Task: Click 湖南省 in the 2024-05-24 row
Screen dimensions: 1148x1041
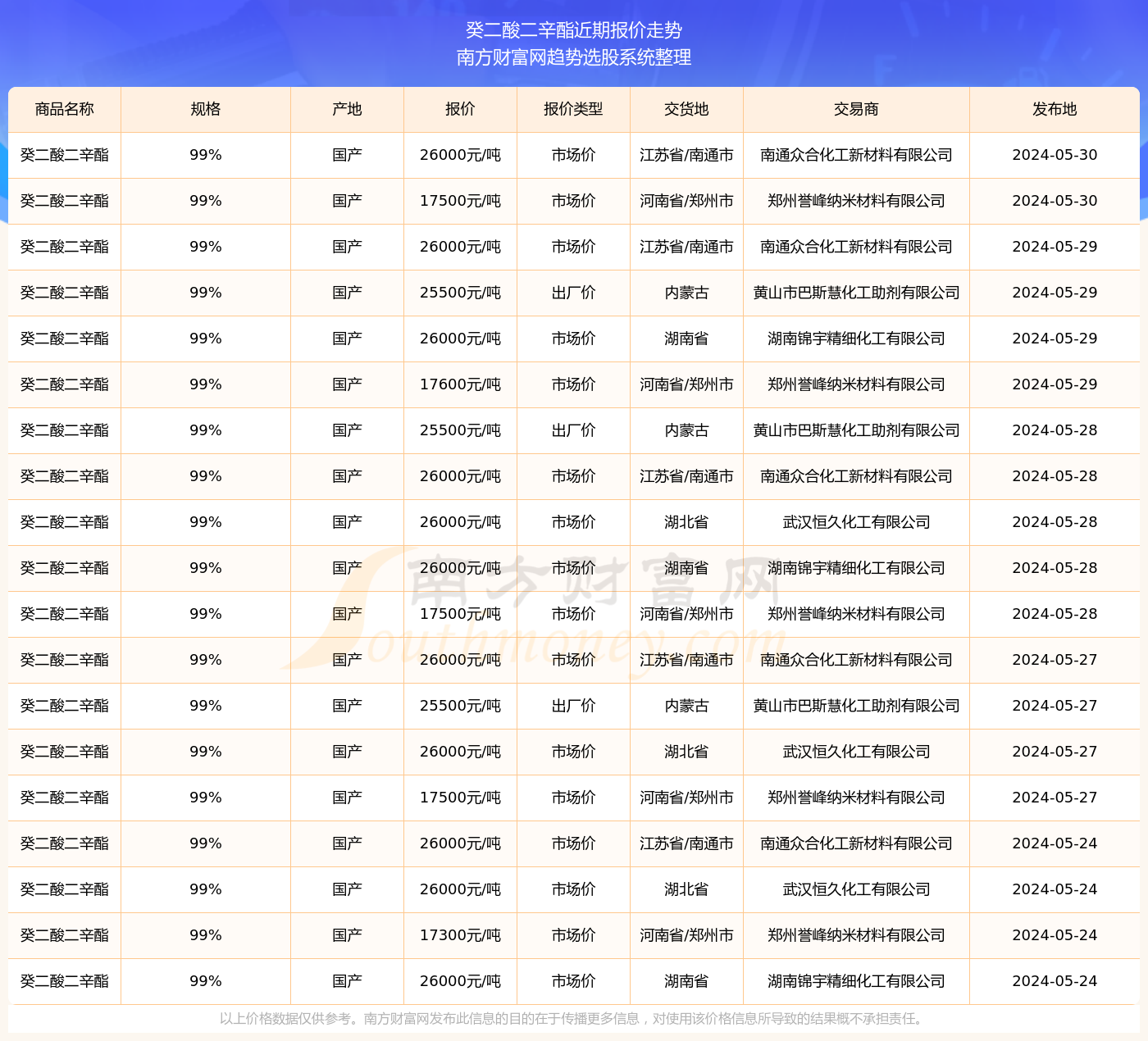Action: [x=686, y=981]
